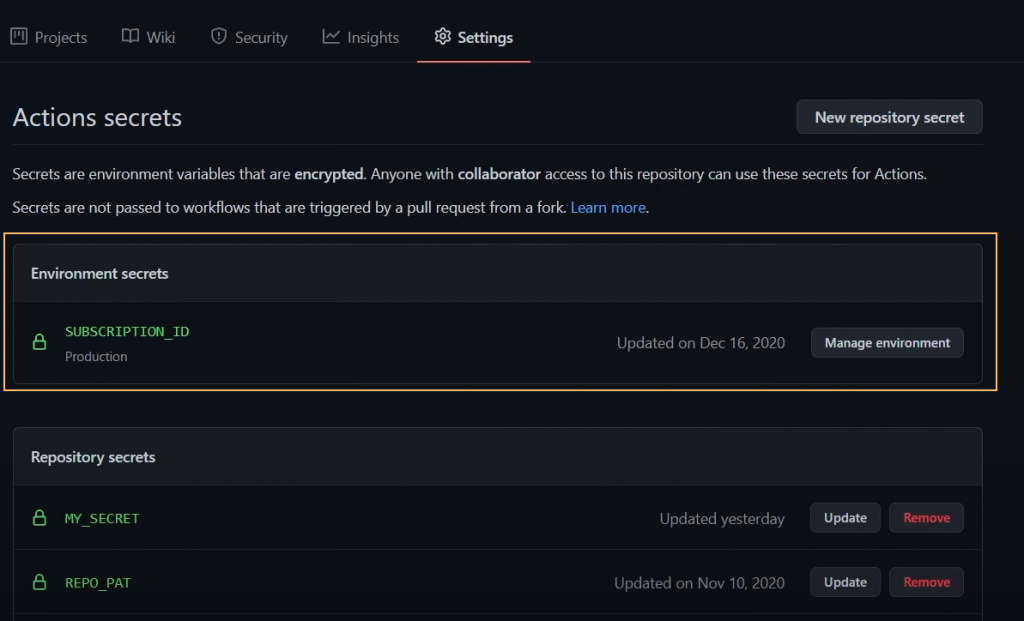Viewport: 1024px width, 621px height.
Task: Remove the MY_SECRET secret
Action: click(926, 518)
